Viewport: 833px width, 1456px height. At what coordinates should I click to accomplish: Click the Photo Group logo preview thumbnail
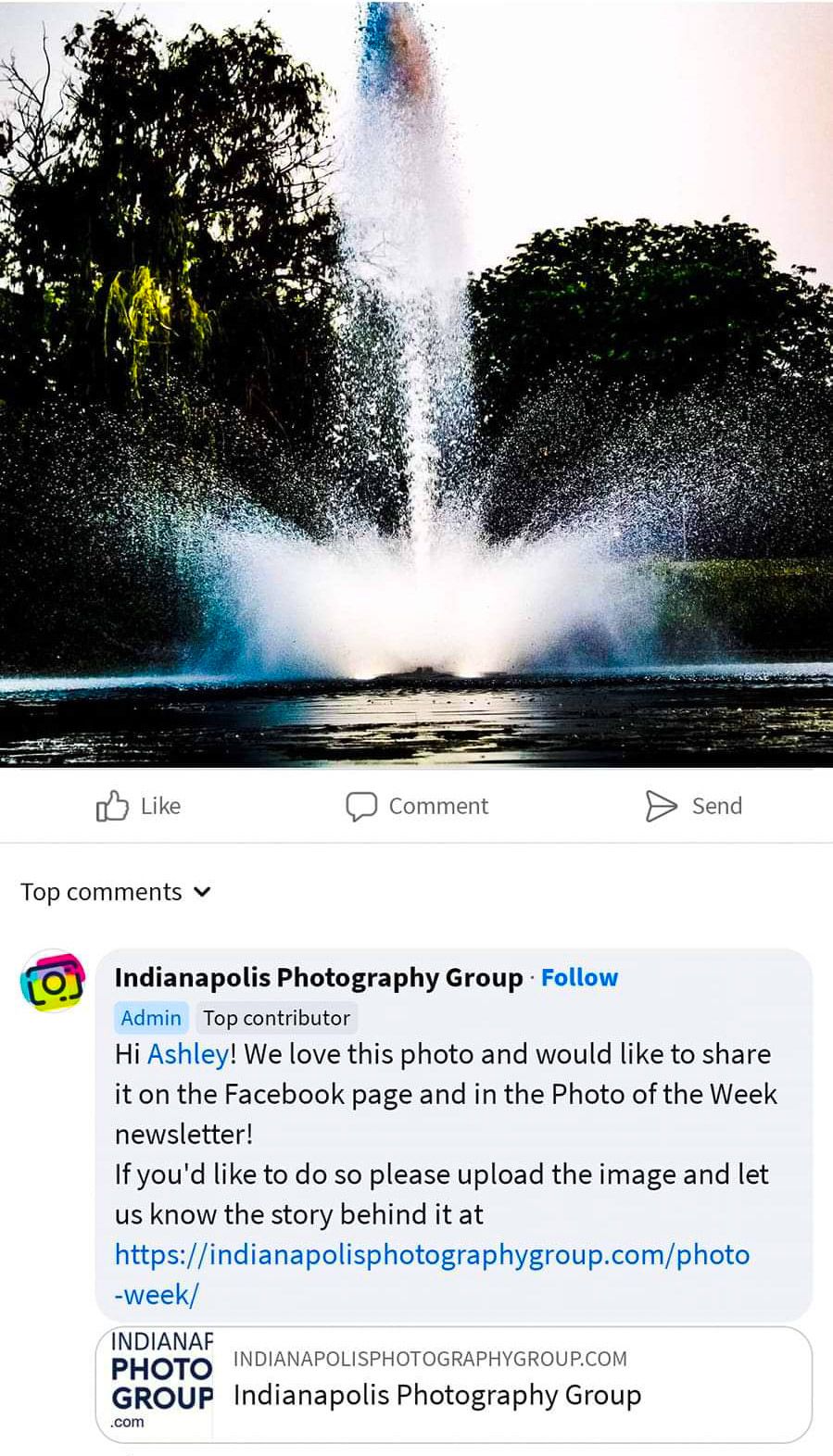point(155,1384)
